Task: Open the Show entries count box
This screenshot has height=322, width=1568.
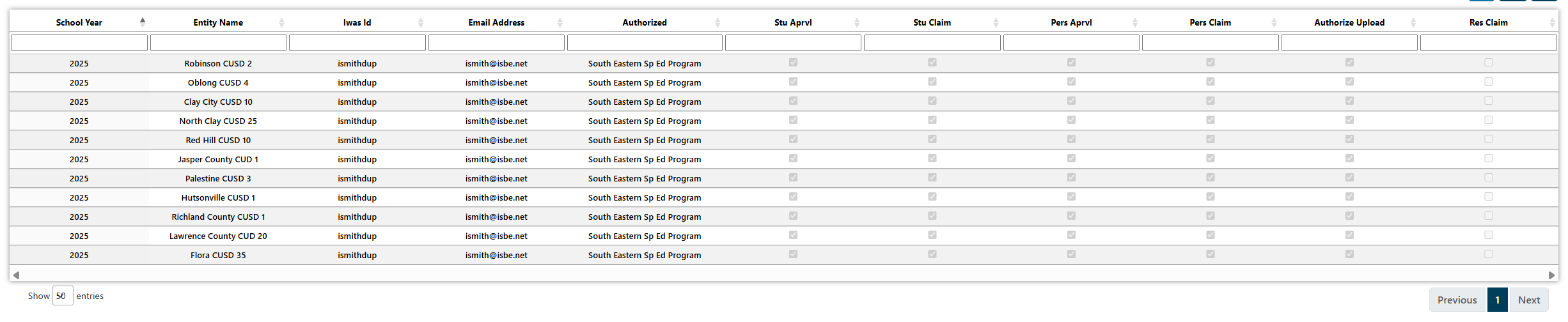Action: pos(63,296)
